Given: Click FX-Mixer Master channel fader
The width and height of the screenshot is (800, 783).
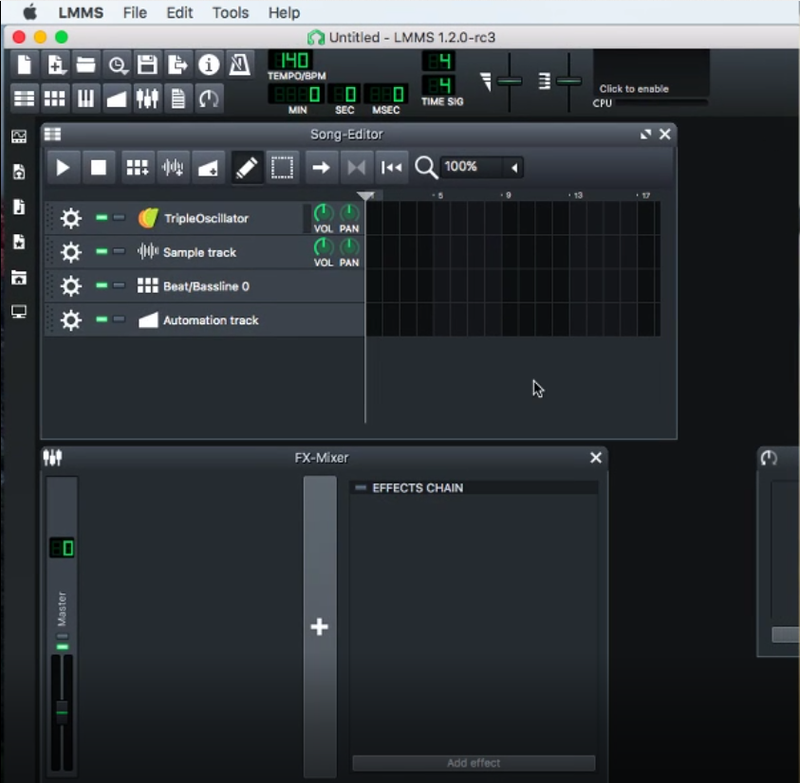Looking at the screenshot, I should pos(62,712).
